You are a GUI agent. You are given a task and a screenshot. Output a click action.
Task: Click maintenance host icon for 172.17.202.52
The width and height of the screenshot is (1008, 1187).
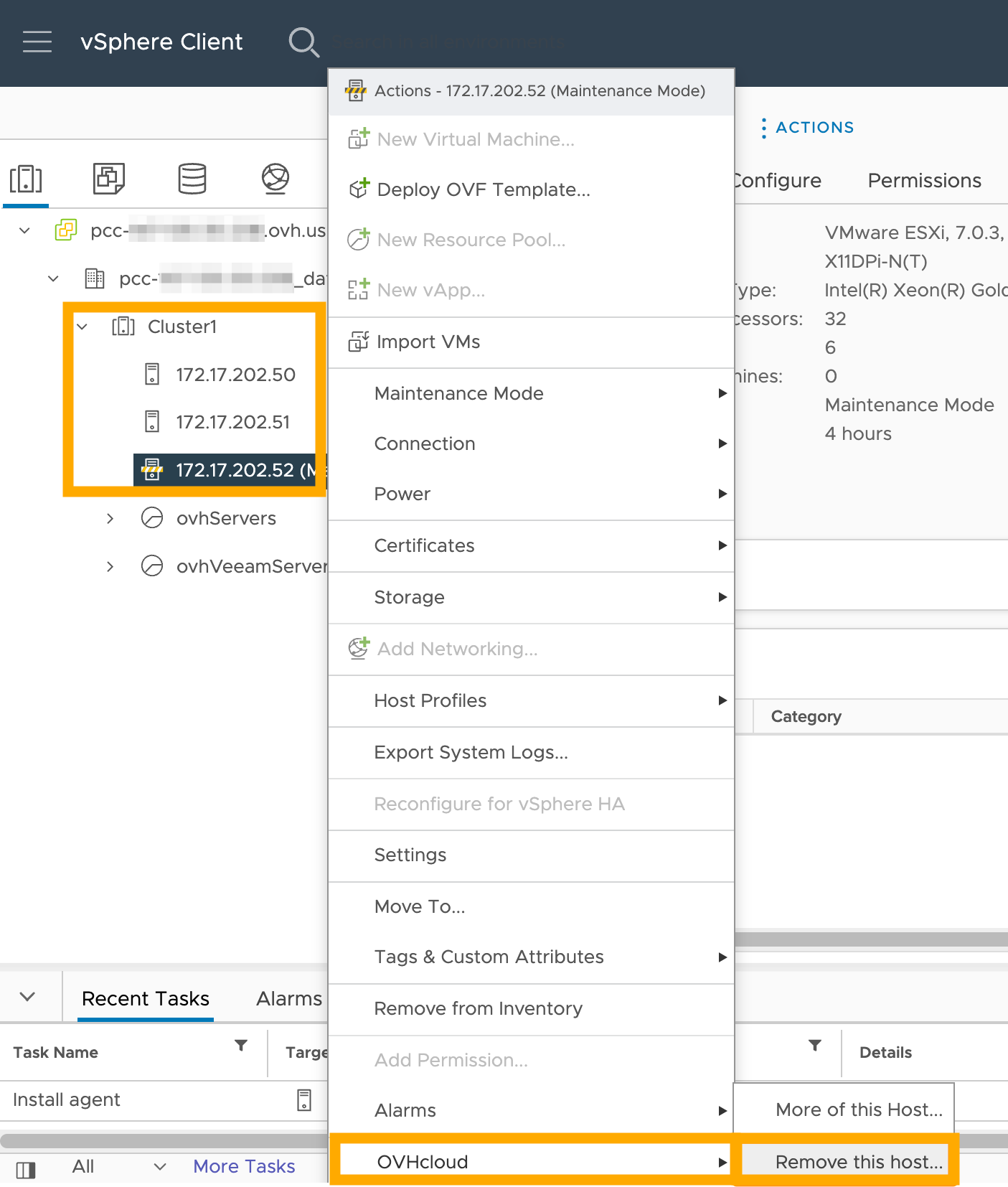tap(152, 469)
